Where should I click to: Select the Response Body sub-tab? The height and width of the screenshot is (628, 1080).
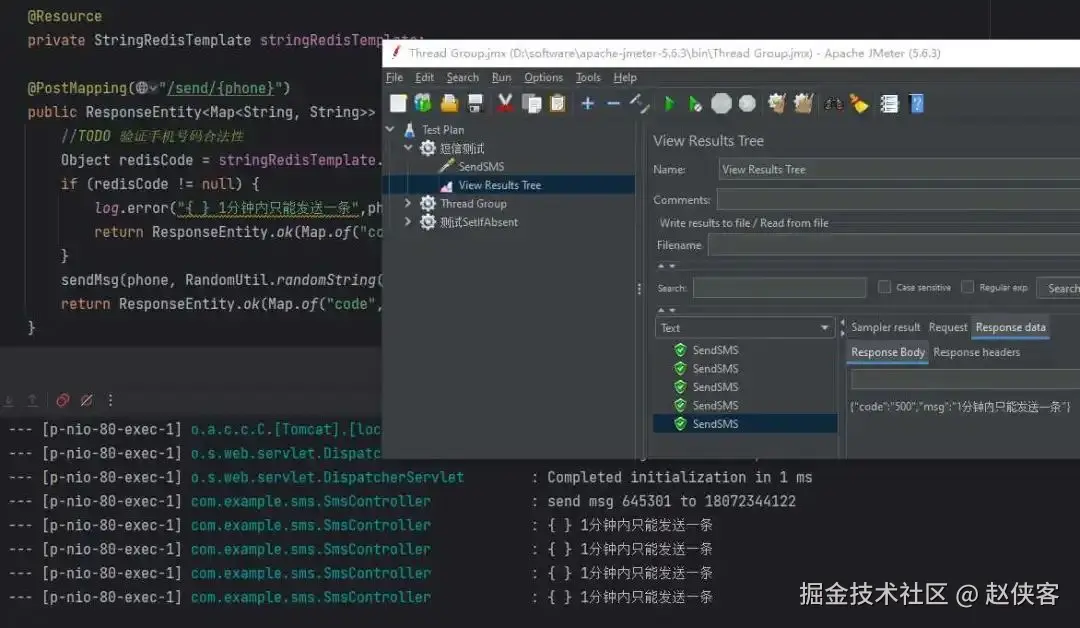[888, 352]
